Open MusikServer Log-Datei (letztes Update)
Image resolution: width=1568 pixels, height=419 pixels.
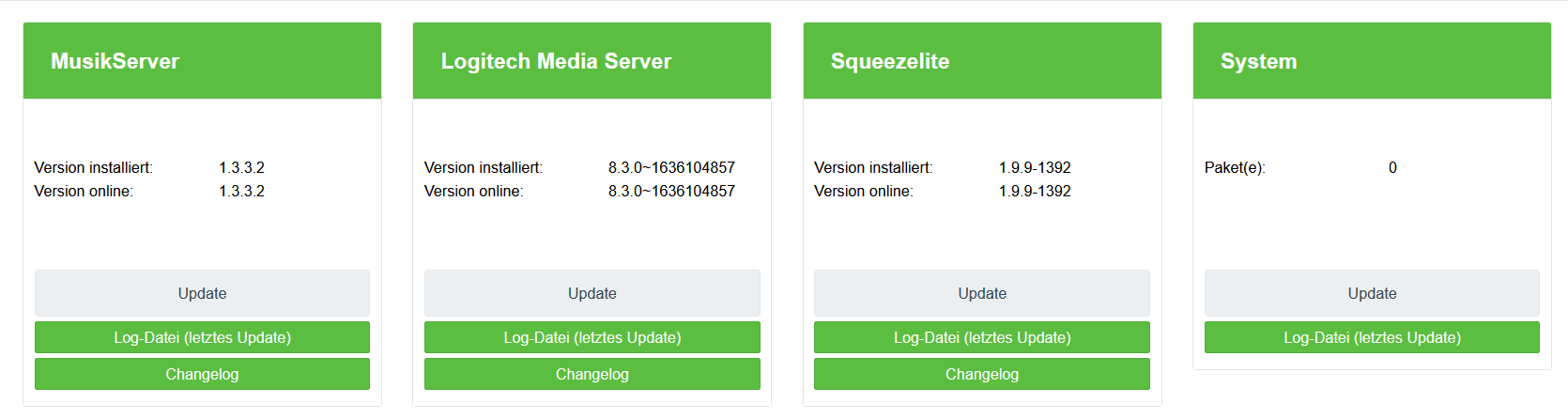point(202,337)
